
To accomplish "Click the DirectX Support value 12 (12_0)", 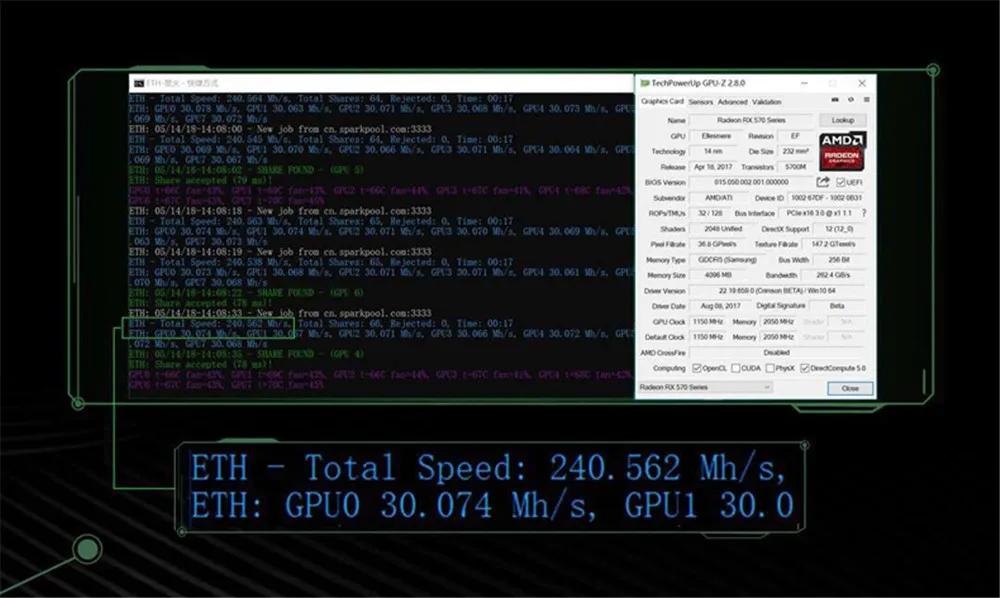I will pyautogui.click(x=839, y=229).
